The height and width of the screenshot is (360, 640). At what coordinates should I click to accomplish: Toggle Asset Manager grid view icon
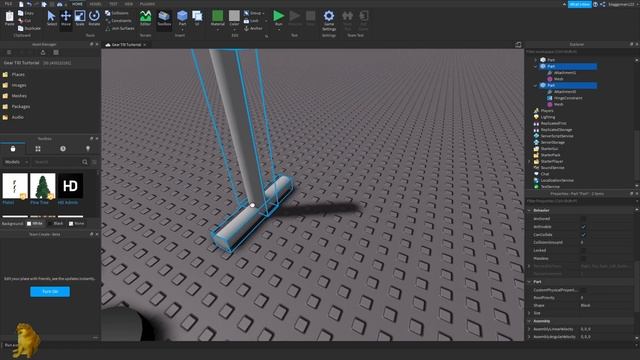pos(56,52)
